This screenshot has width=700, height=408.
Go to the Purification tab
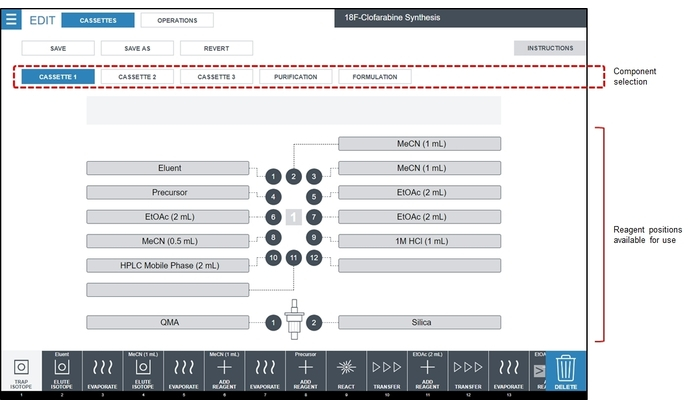(x=295, y=76)
